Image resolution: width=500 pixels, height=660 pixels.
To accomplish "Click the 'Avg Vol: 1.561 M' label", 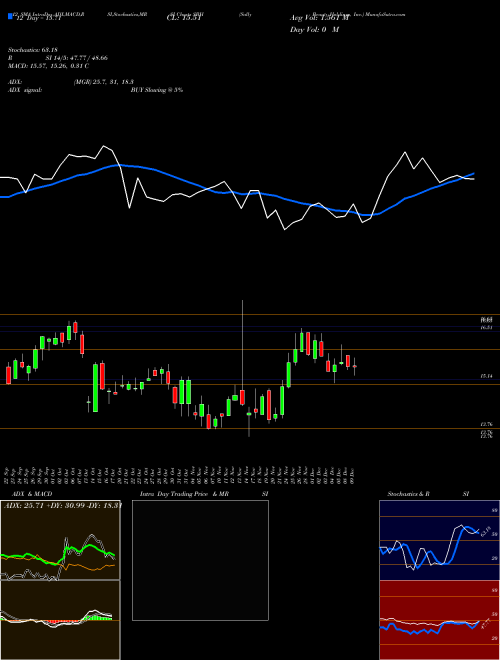I will coord(317,18).
